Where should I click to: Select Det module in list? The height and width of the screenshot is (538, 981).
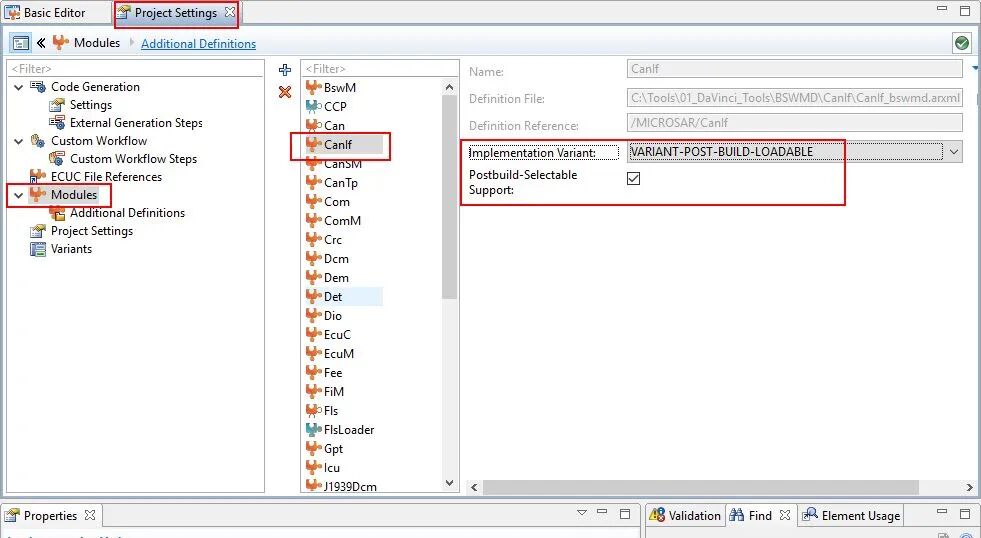point(333,297)
